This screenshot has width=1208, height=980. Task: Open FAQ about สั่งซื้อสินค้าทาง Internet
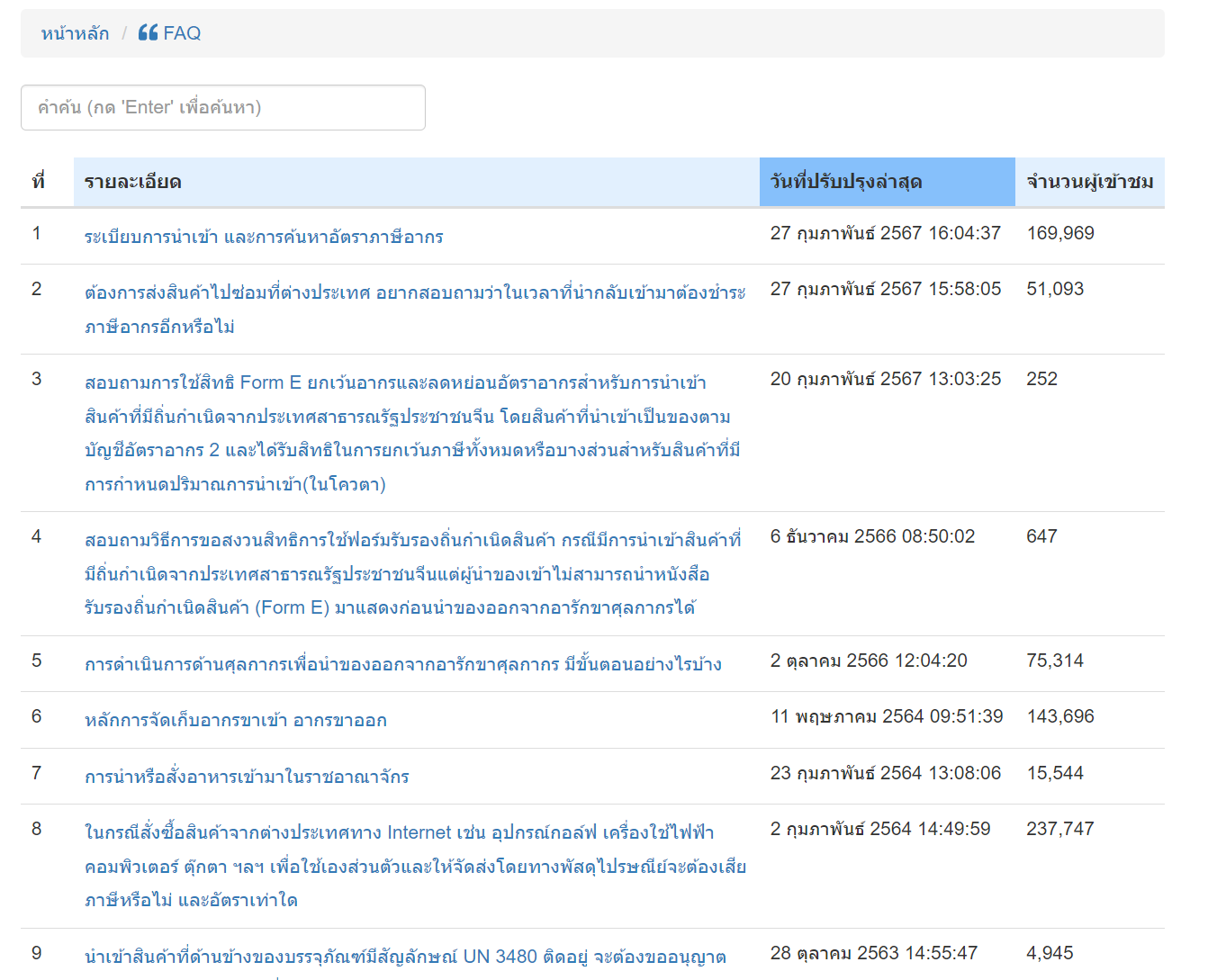click(415, 867)
